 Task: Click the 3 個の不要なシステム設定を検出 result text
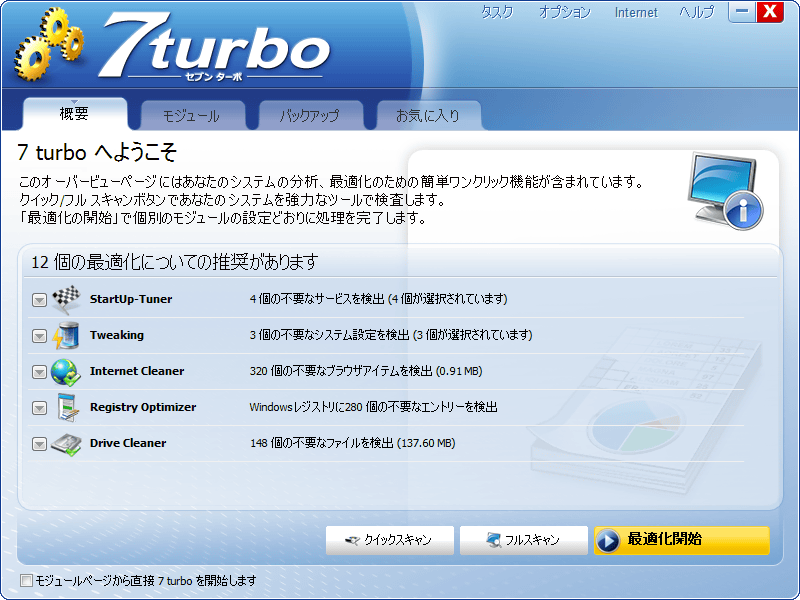(391, 335)
